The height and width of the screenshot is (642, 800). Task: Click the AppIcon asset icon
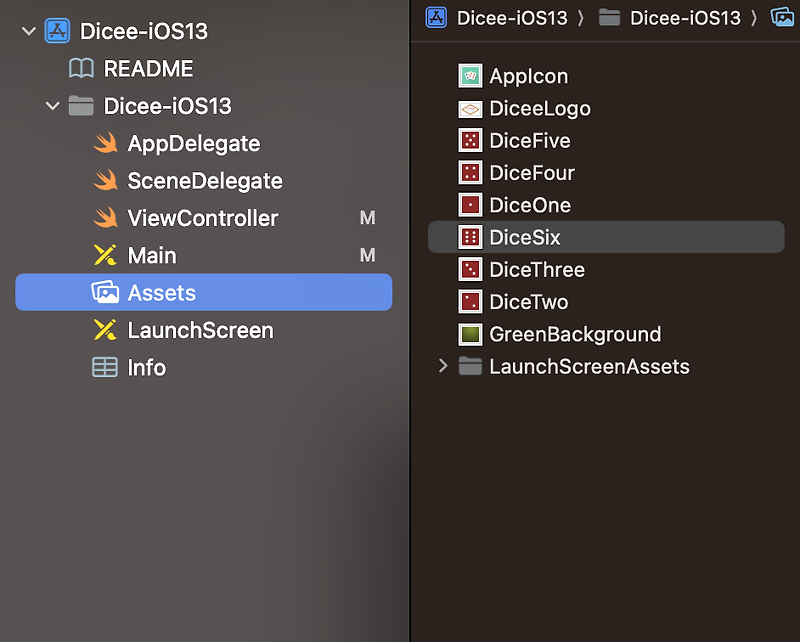coord(470,76)
